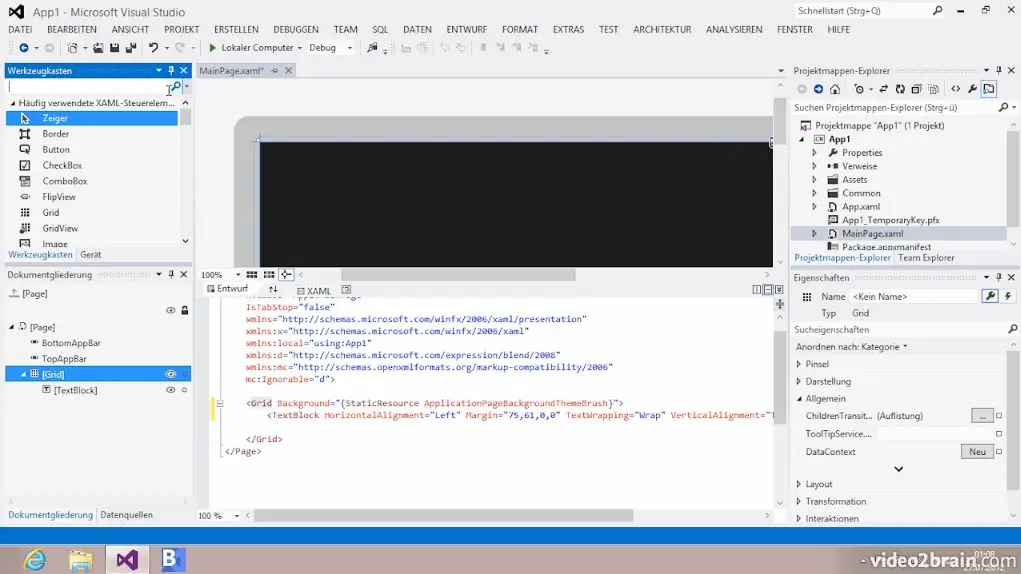Click the horizontal split view icon
Viewport: 1021px width, 574px height.
click(x=768, y=290)
